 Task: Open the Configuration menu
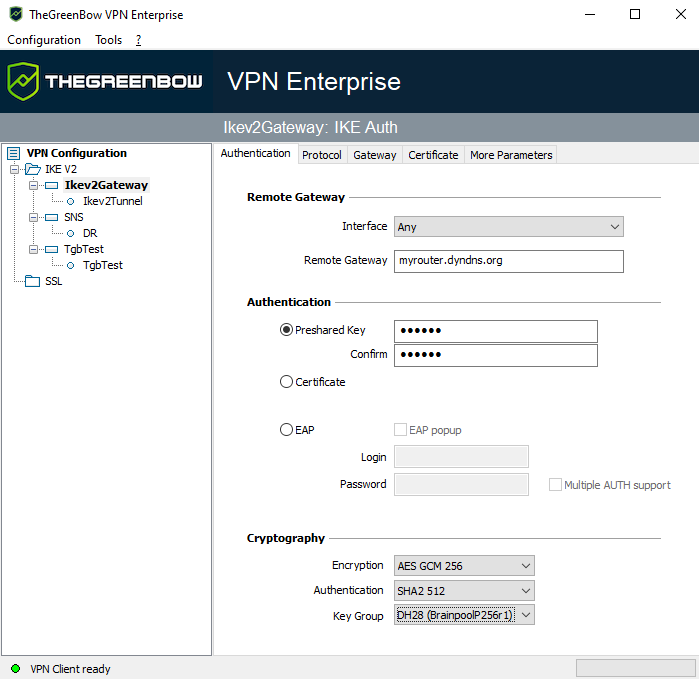pos(44,40)
